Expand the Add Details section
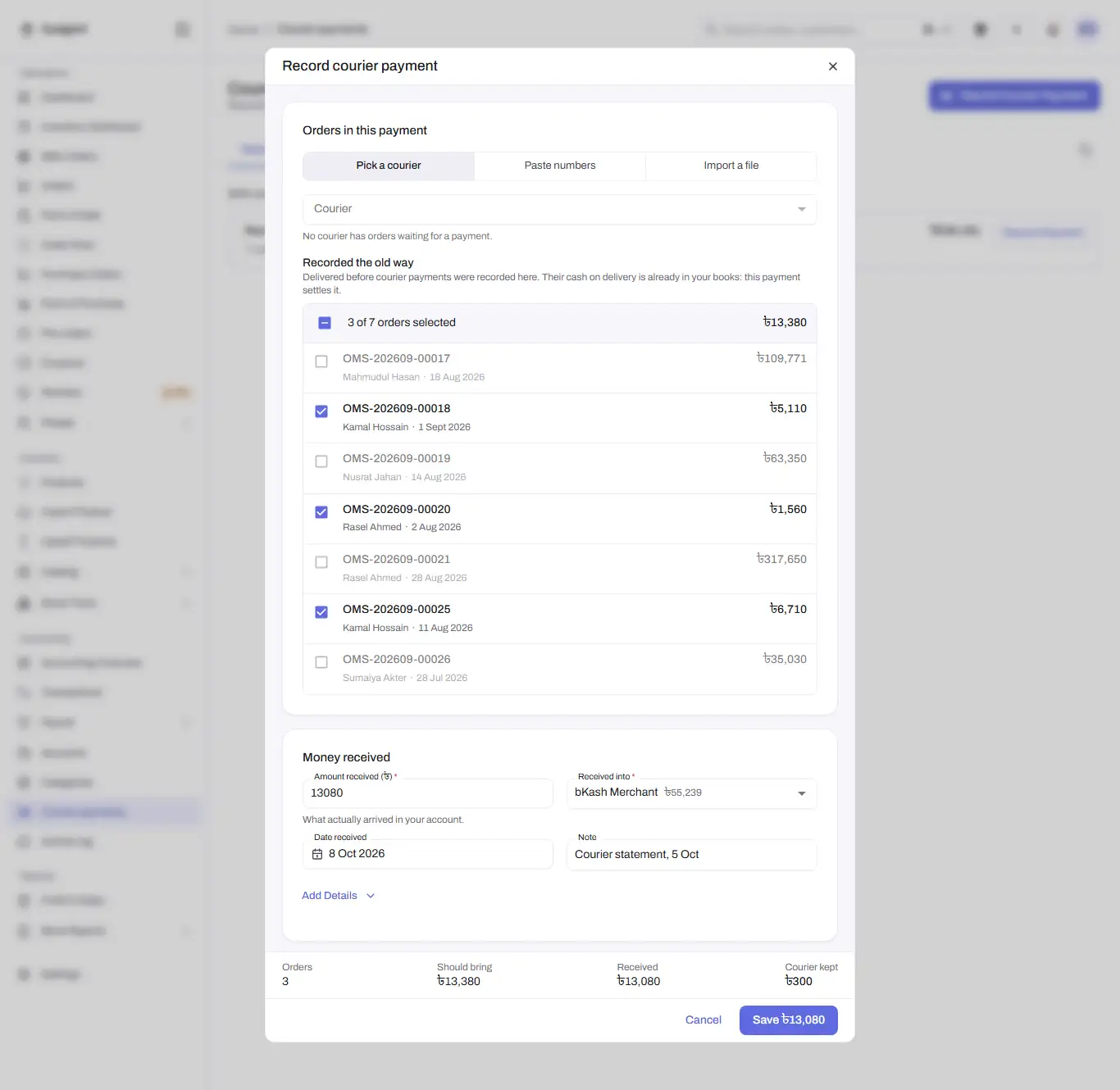This screenshot has height=1090, width=1120. pos(338,896)
